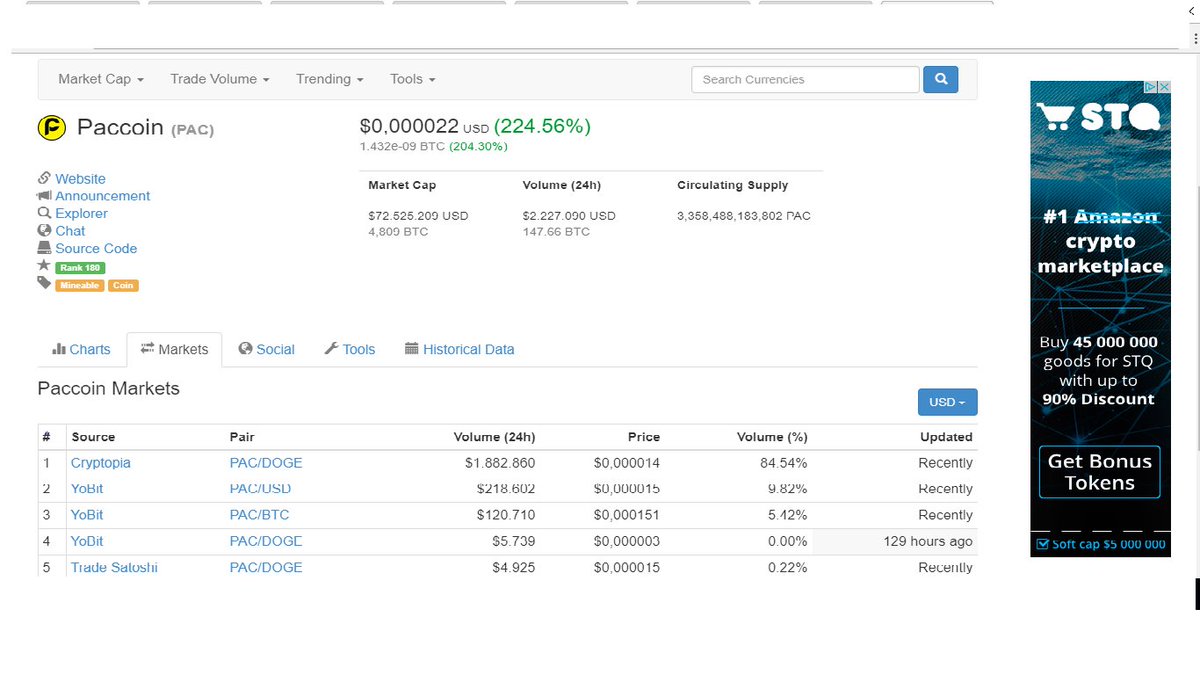
Task: Expand the Tools dropdown in navbar
Action: (x=413, y=79)
